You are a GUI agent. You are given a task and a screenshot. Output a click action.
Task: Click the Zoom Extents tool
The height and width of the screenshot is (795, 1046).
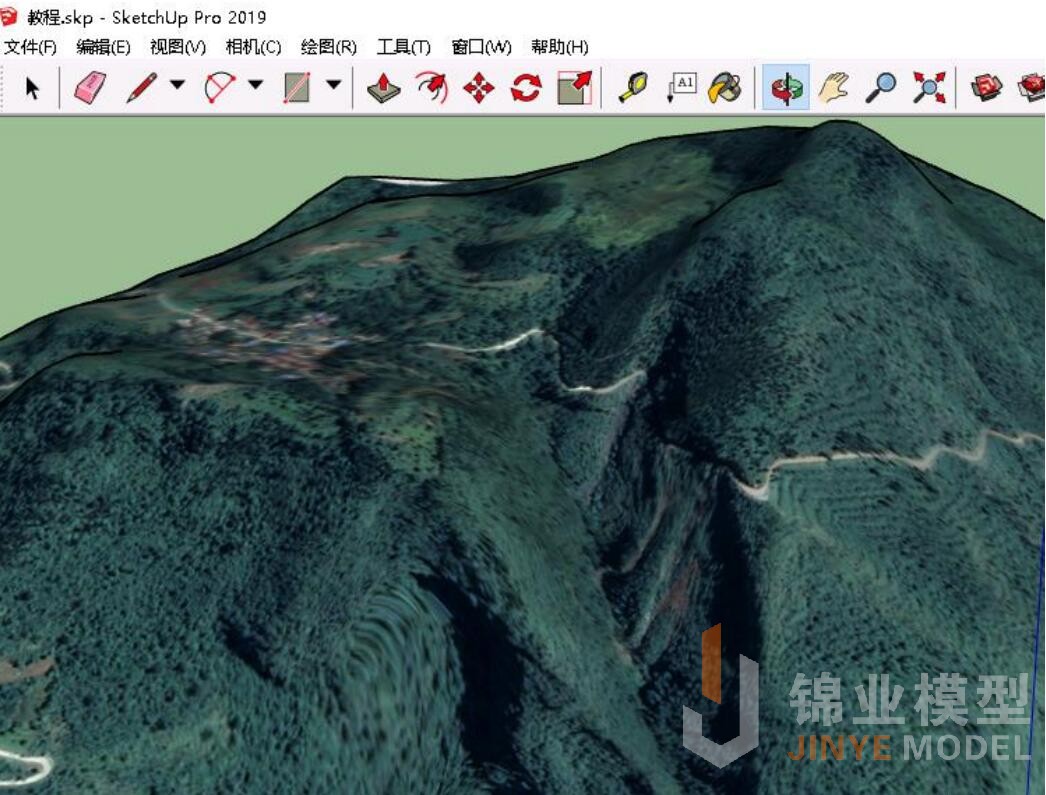[929, 87]
